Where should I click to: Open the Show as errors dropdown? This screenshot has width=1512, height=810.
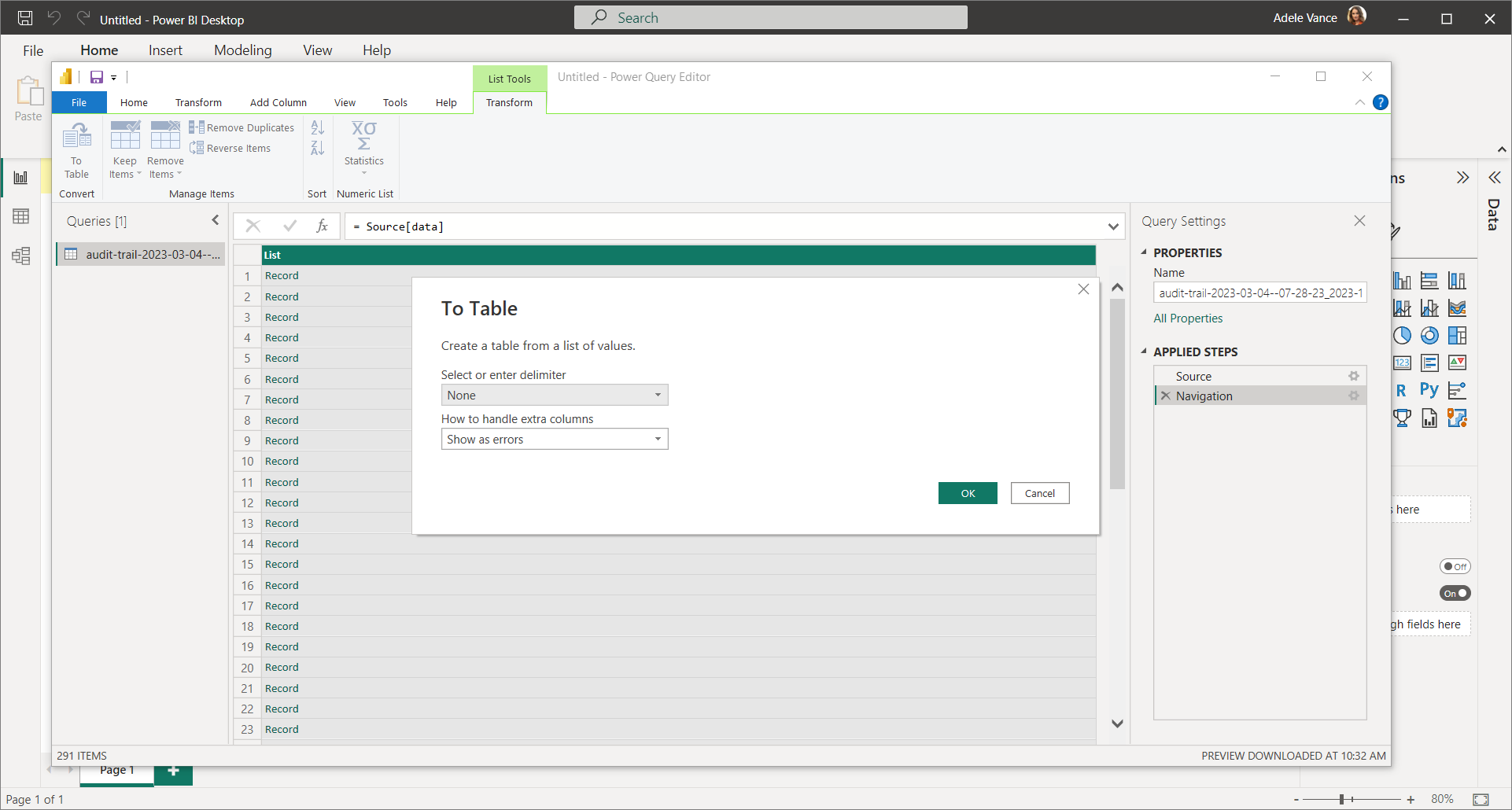pyautogui.click(x=554, y=440)
